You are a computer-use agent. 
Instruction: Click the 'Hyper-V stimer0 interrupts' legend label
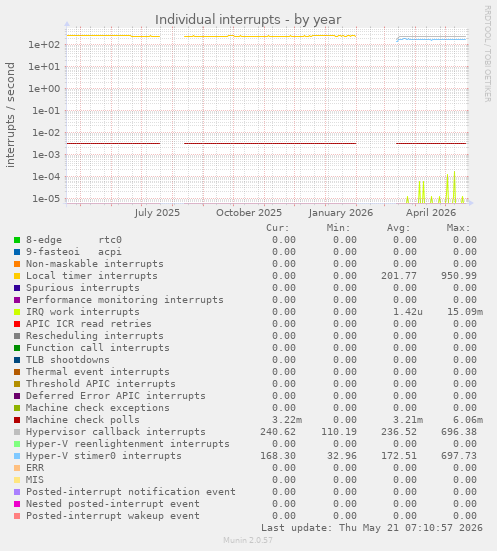coord(104,456)
